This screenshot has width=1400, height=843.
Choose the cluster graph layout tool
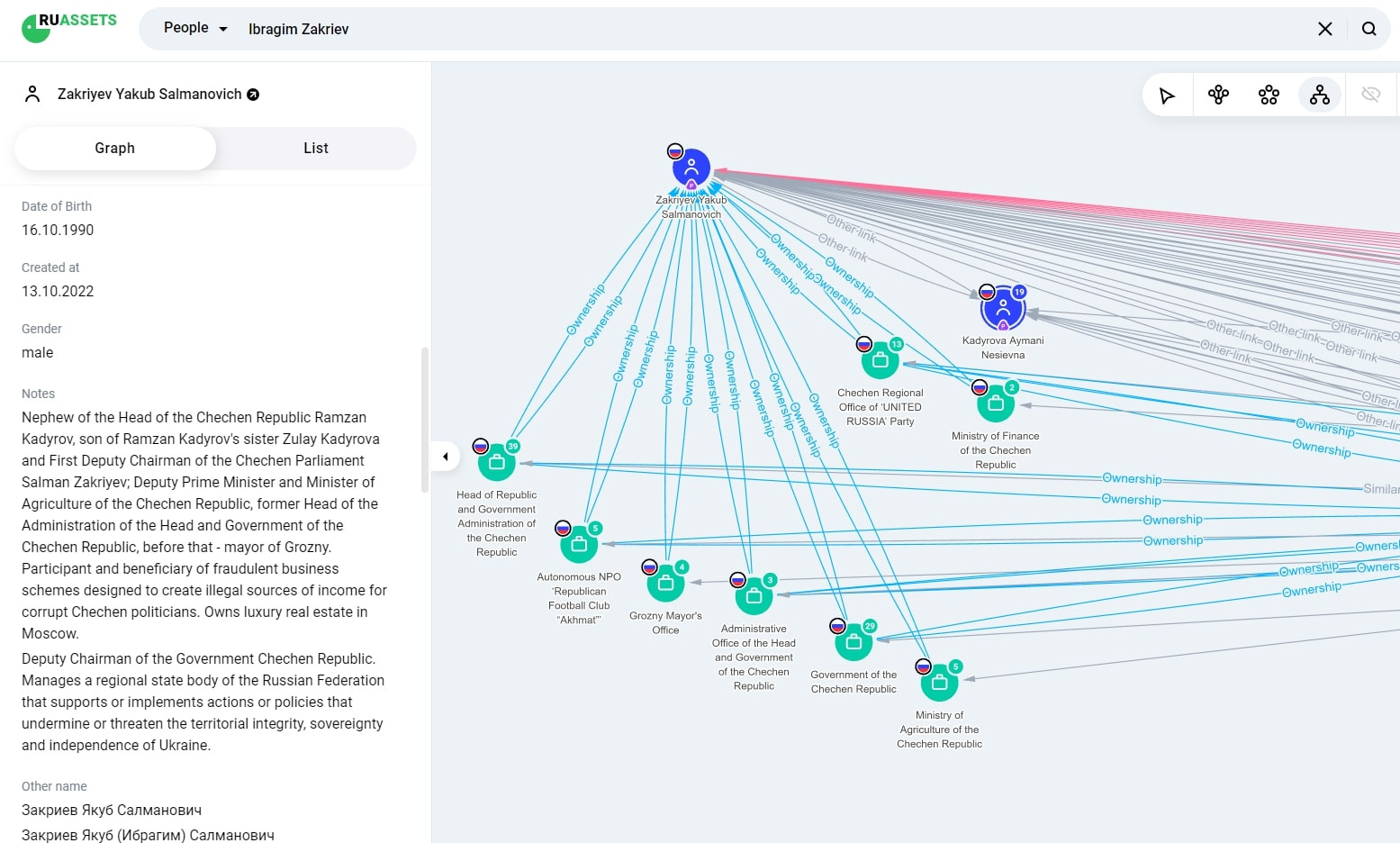tap(1269, 95)
